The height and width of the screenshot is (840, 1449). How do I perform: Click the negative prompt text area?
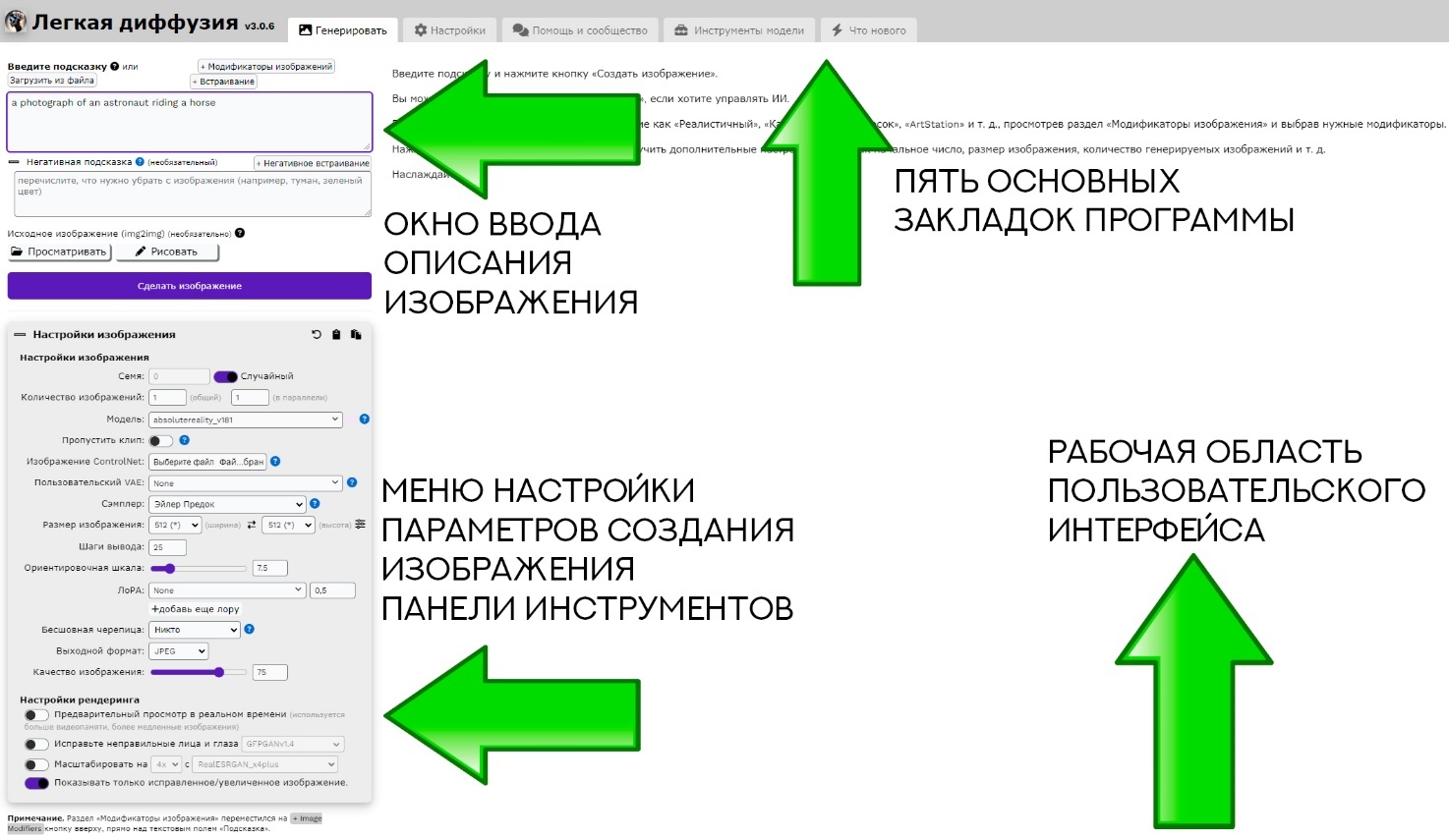coord(193,195)
